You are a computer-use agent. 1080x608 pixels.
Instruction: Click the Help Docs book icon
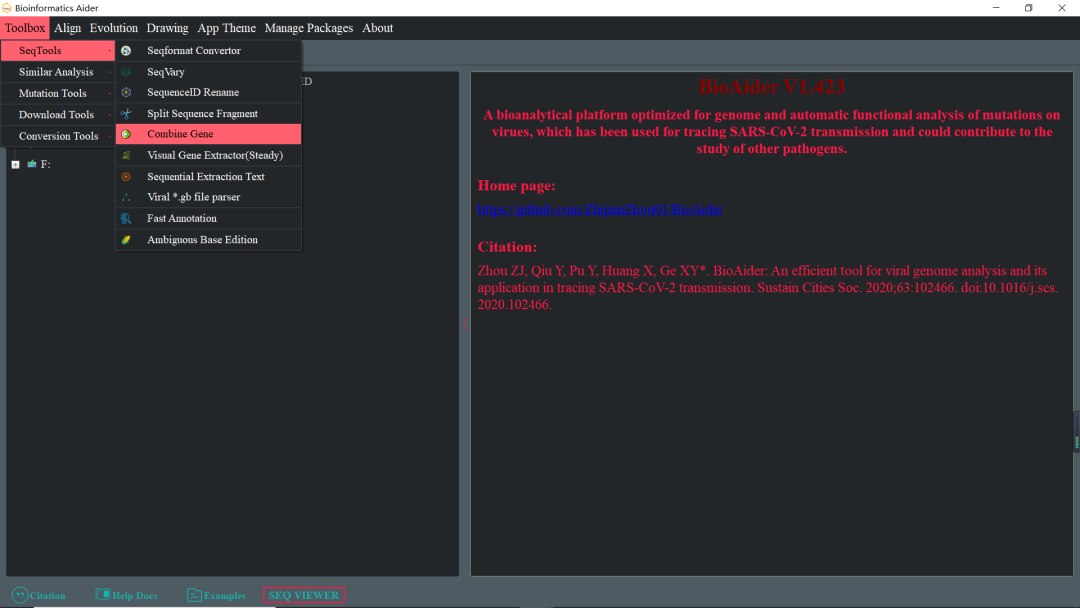pos(103,594)
